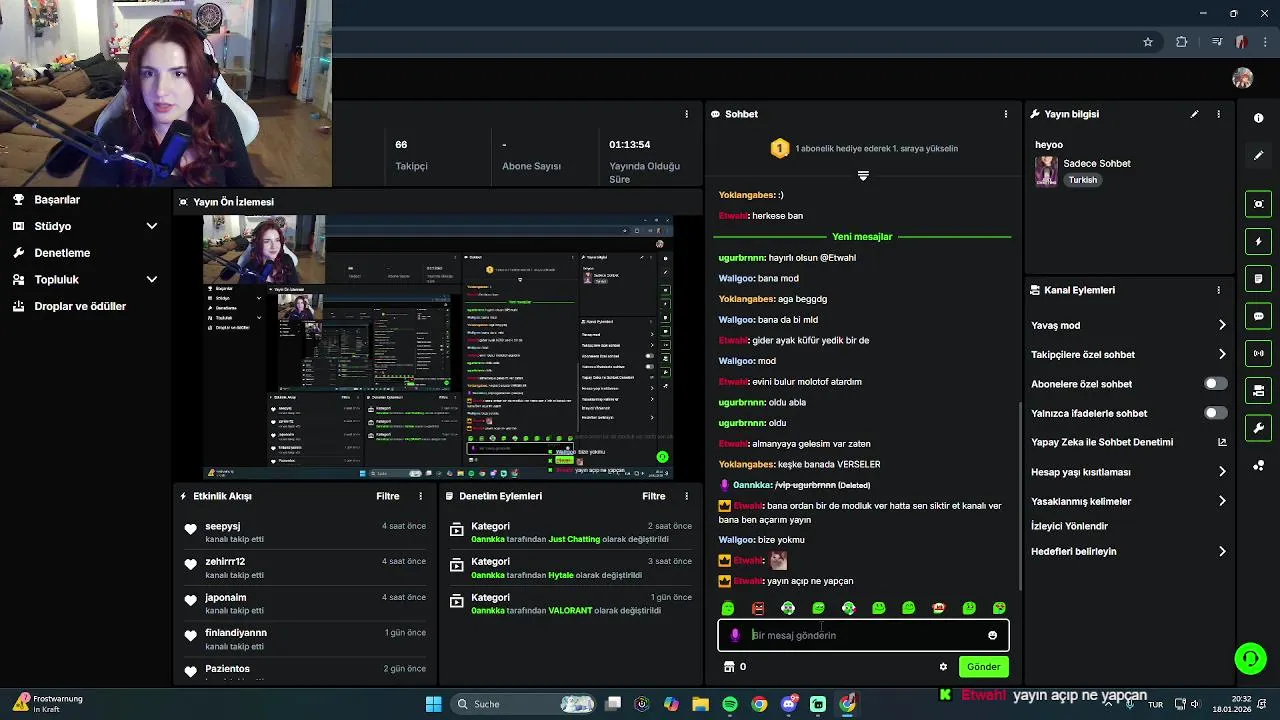Open Windows Start menu

pos(433,704)
